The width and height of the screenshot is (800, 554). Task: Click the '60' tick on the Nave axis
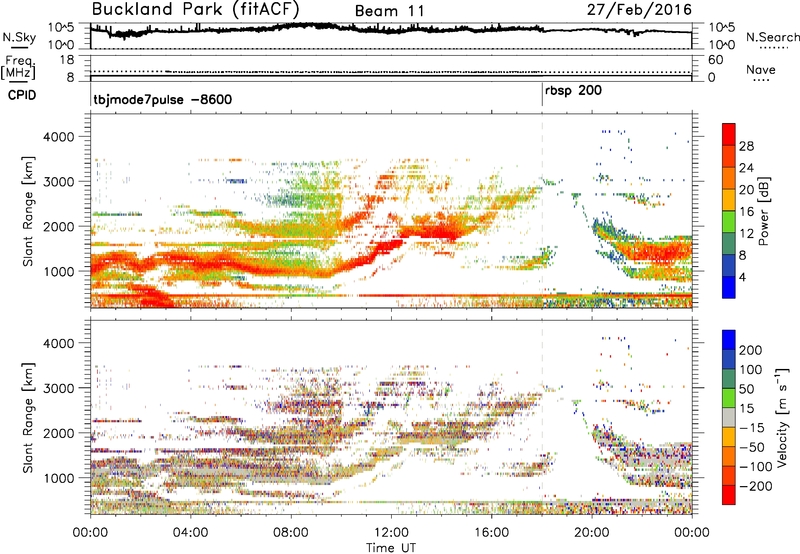[x=715, y=60]
